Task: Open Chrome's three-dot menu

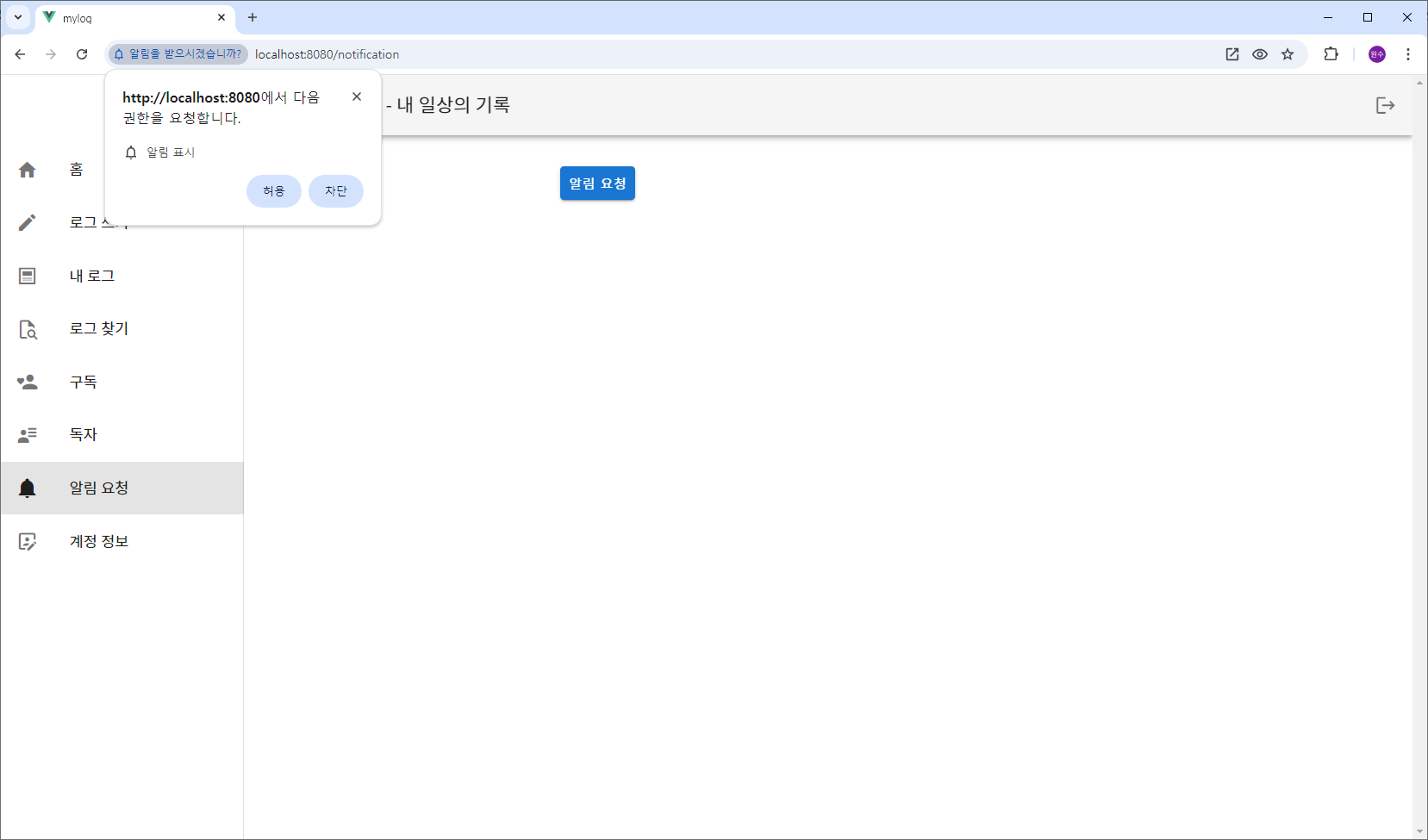Action: [x=1409, y=53]
